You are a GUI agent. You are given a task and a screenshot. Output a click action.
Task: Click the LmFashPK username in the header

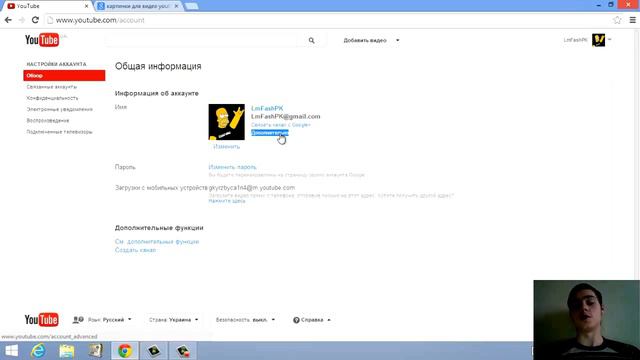point(575,40)
